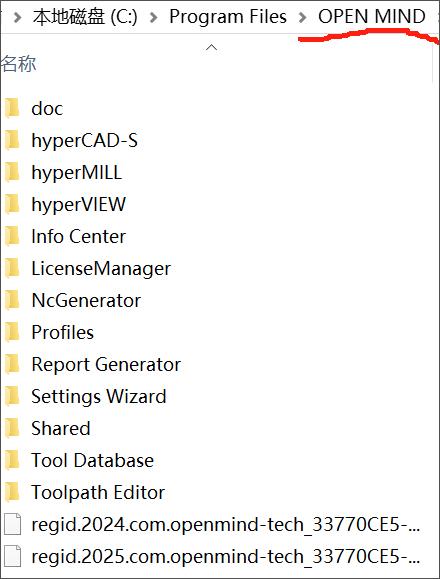
Task: Select the hyperMILL folder icon
Action: pyautogui.click(x=12, y=172)
